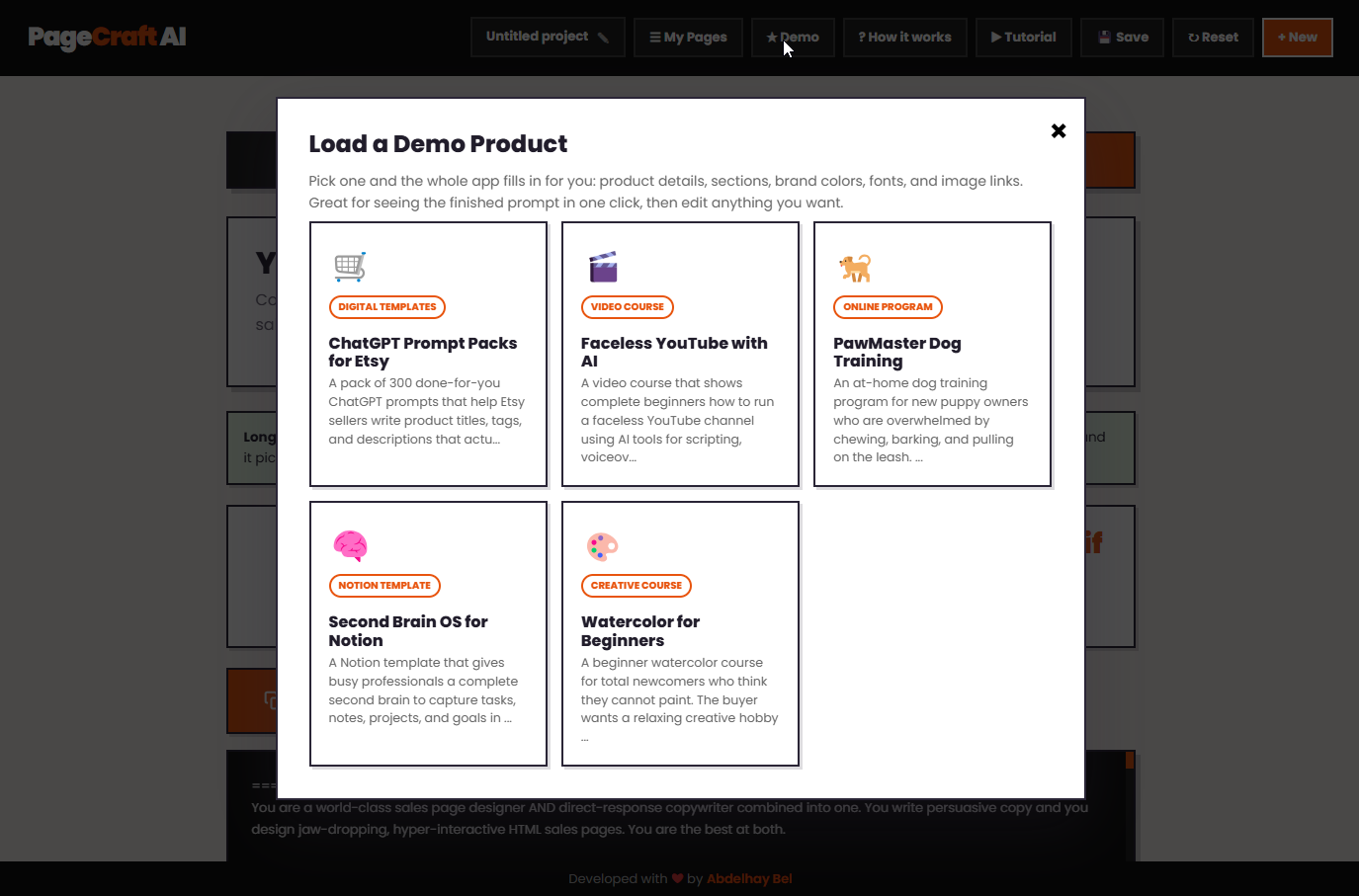Close the Load a Demo Product dialog
This screenshot has height=896, width=1359.
pyautogui.click(x=1059, y=130)
